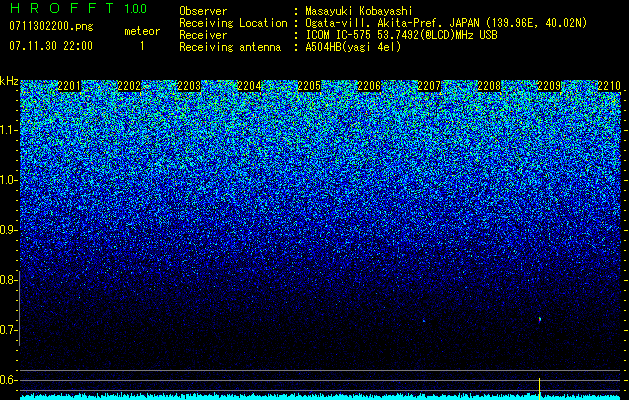Click the 2205 time marker
This screenshot has width=629, height=400.
(309, 86)
